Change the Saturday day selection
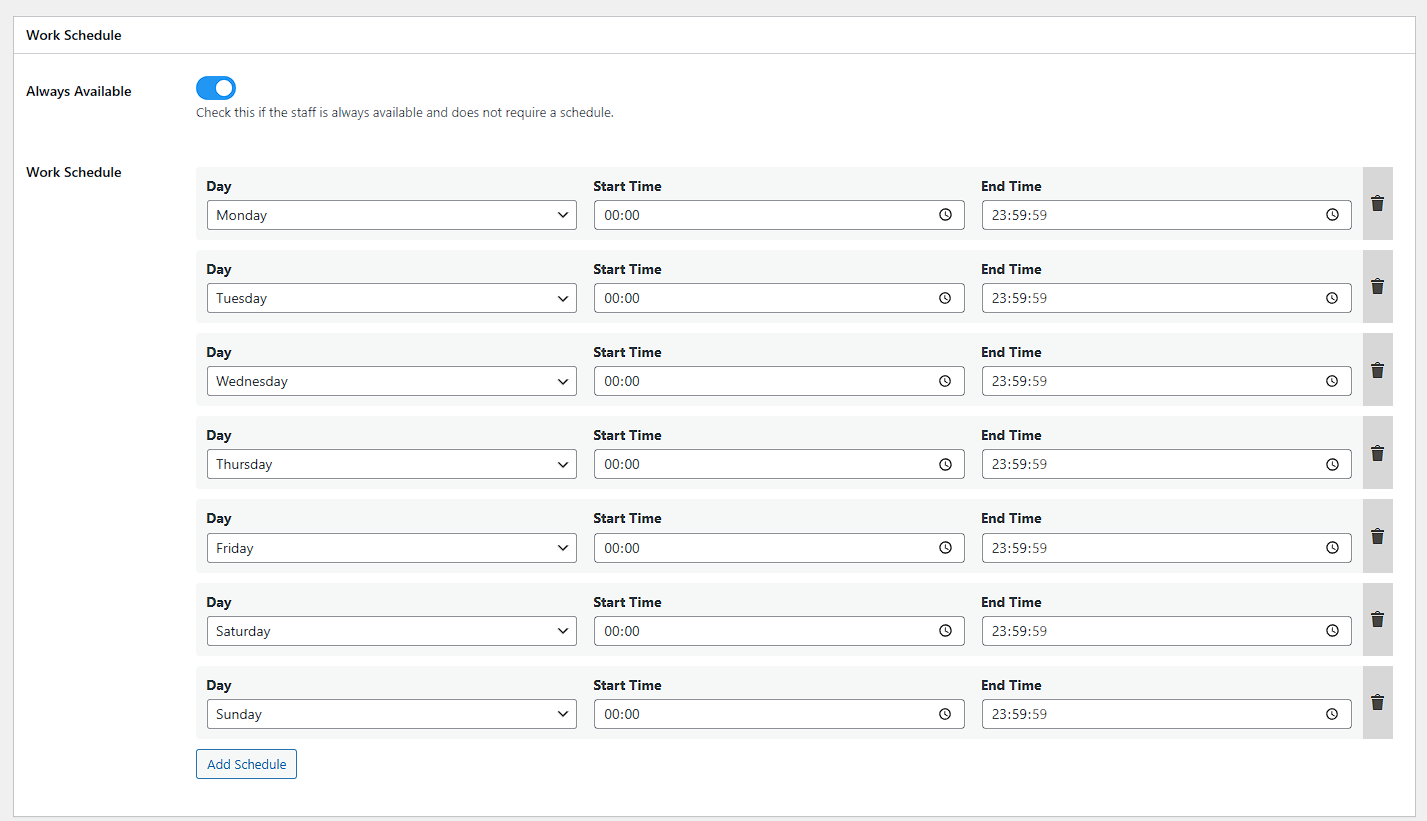 pyautogui.click(x=391, y=631)
